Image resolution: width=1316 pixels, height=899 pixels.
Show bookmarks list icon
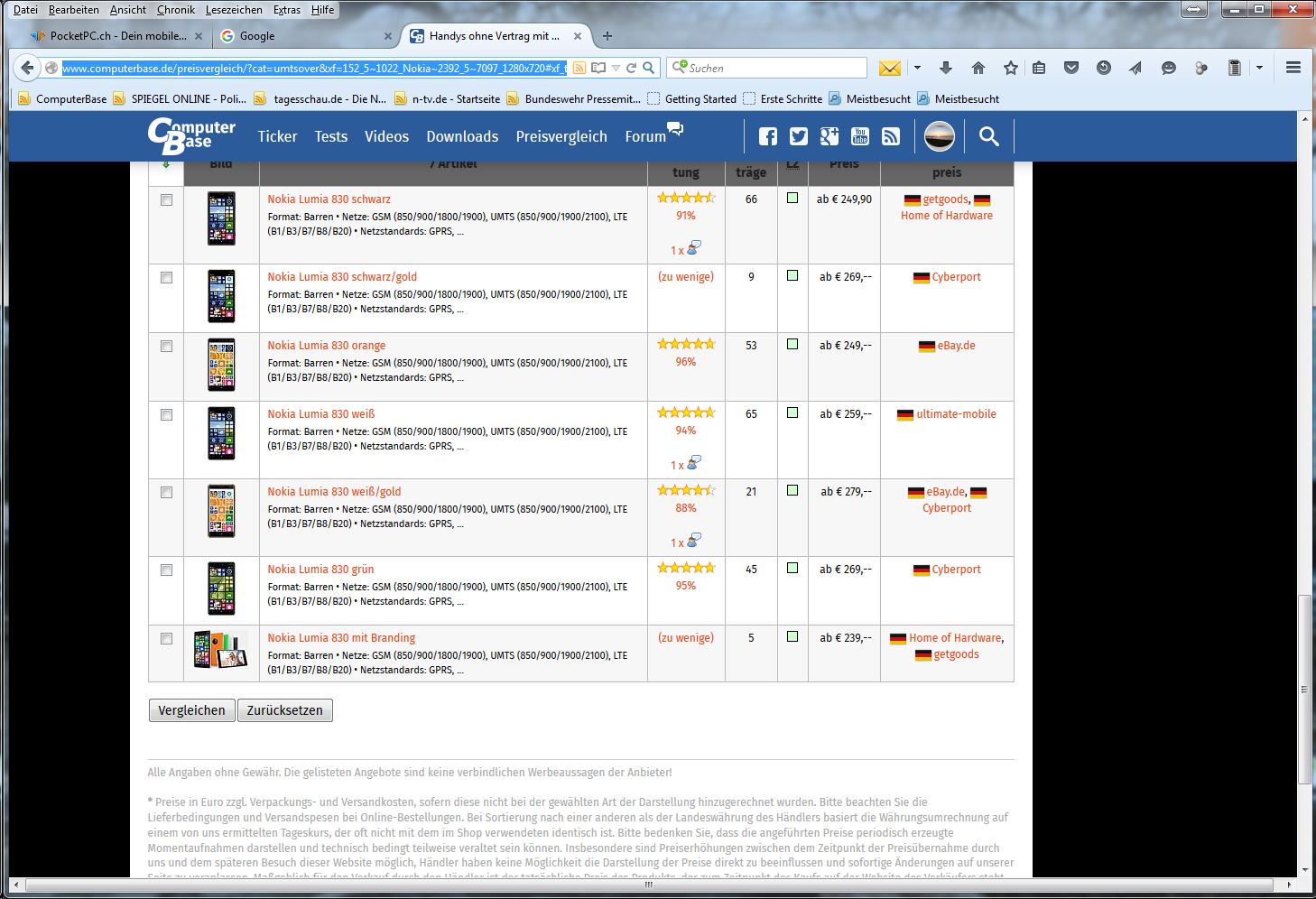[x=1039, y=68]
